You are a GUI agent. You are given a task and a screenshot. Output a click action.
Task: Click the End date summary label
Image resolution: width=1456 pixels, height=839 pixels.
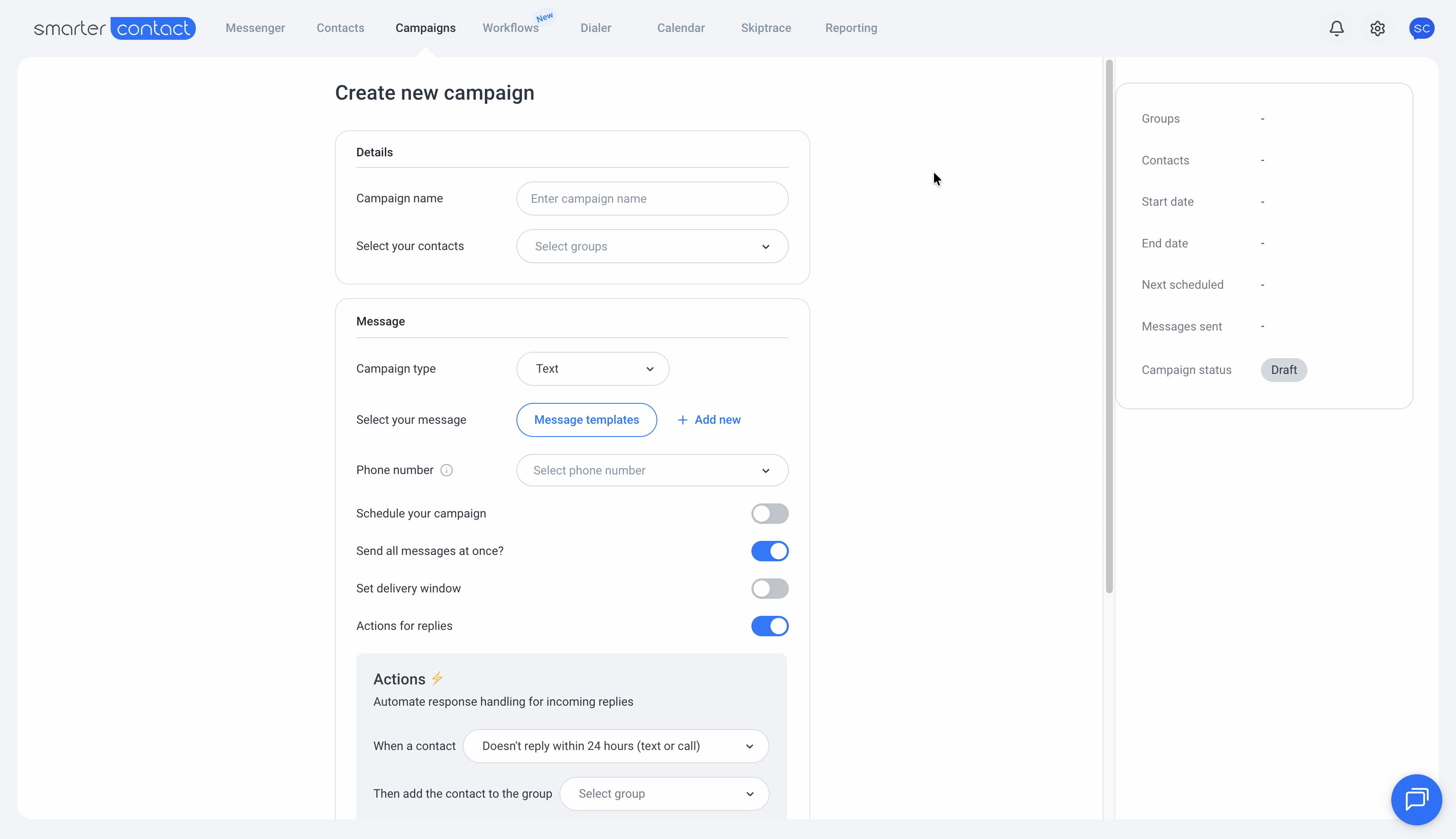click(x=1164, y=243)
